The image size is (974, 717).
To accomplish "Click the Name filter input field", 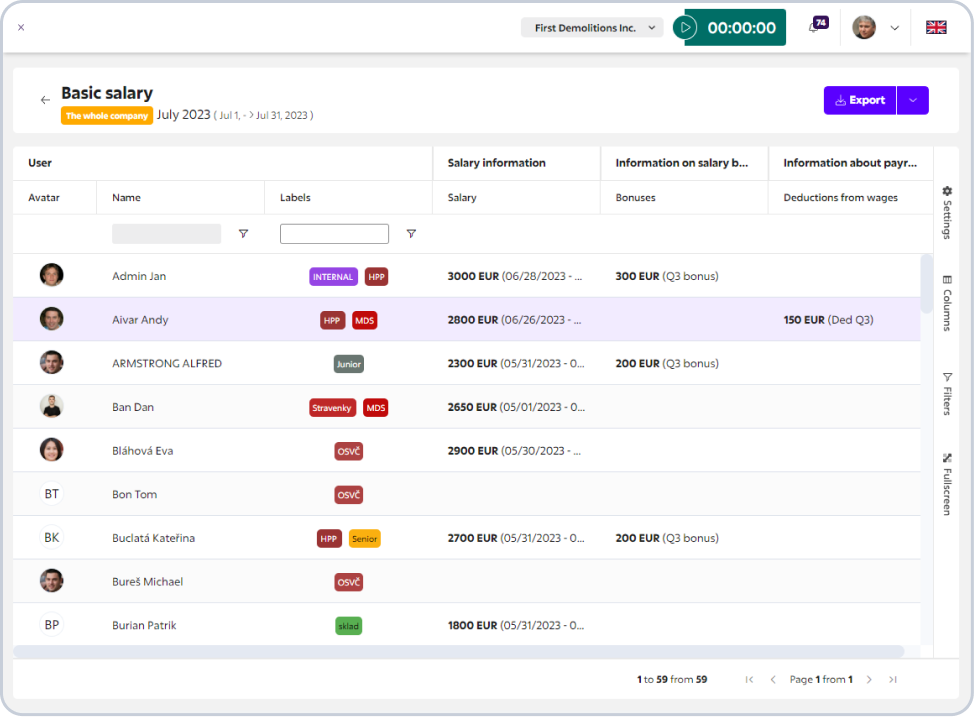I will pos(166,234).
